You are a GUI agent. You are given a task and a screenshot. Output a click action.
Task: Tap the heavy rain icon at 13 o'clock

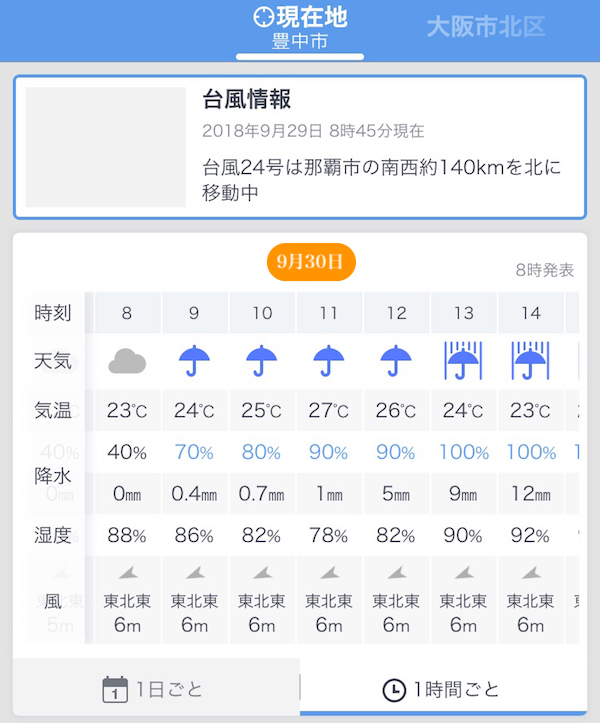[464, 360]
